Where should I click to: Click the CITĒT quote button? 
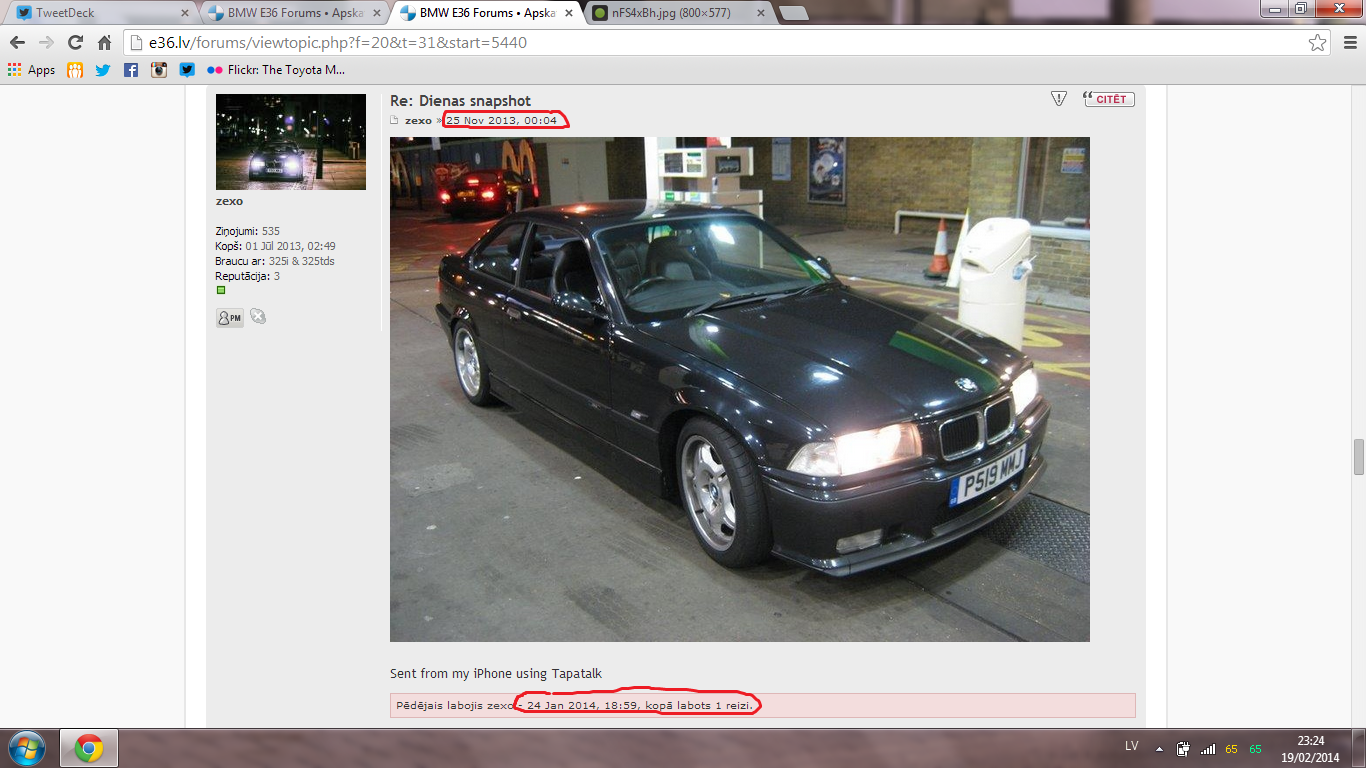point(1109,99)
